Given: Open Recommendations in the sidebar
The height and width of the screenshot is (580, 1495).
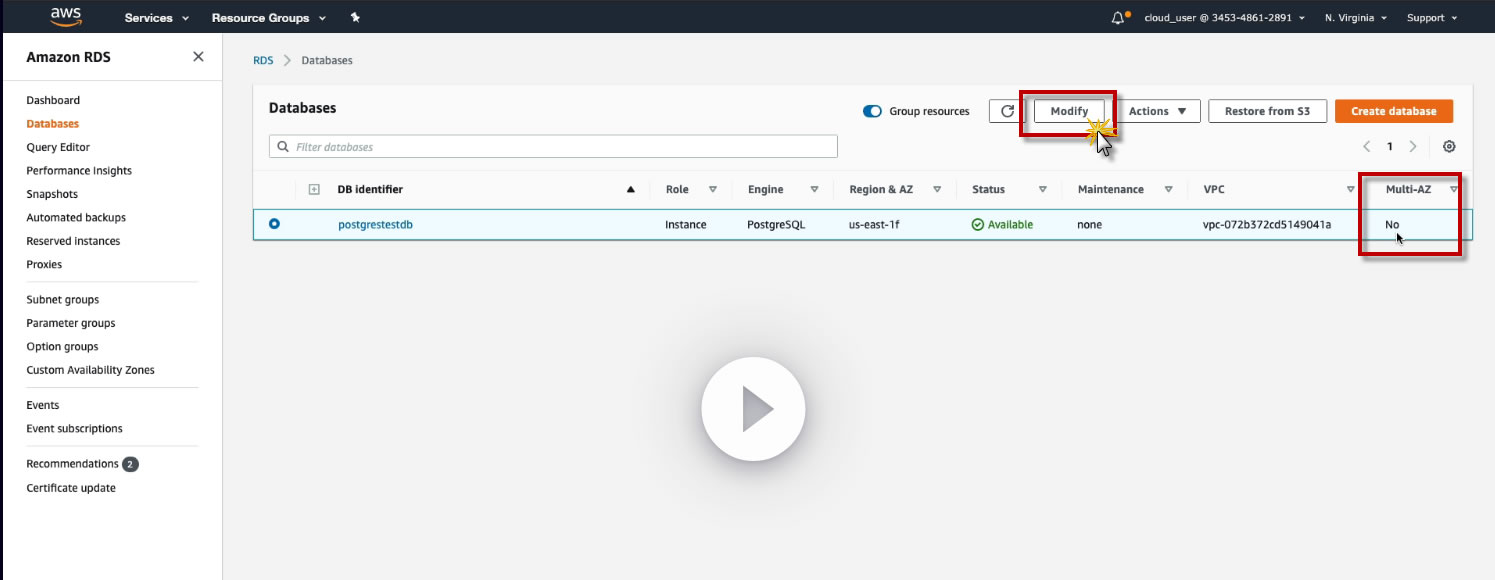Looking at the screenshot, I should click(x=72, y=464).
